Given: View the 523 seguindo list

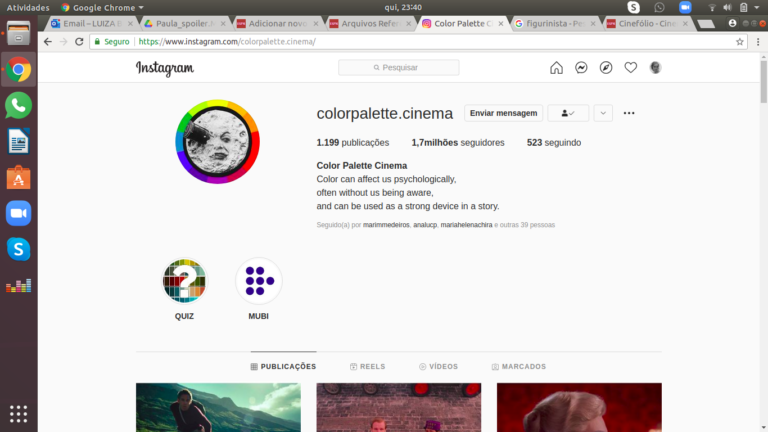Looking at the screenshot, I should point(553,143).
